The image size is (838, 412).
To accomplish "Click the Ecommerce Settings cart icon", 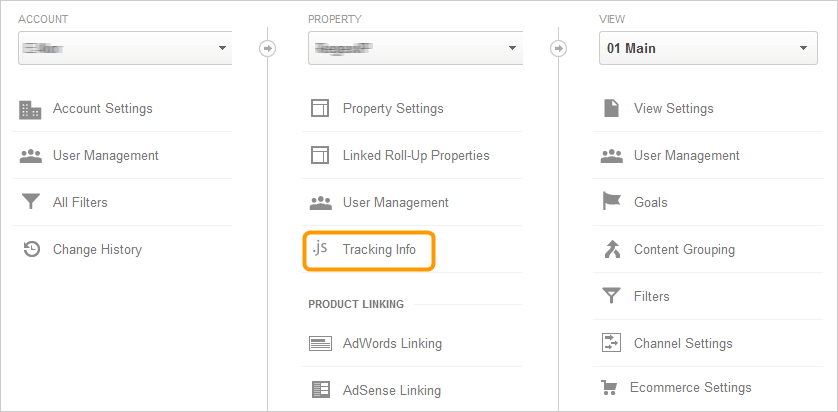I will pyautogui.click(x=609, y=387).
